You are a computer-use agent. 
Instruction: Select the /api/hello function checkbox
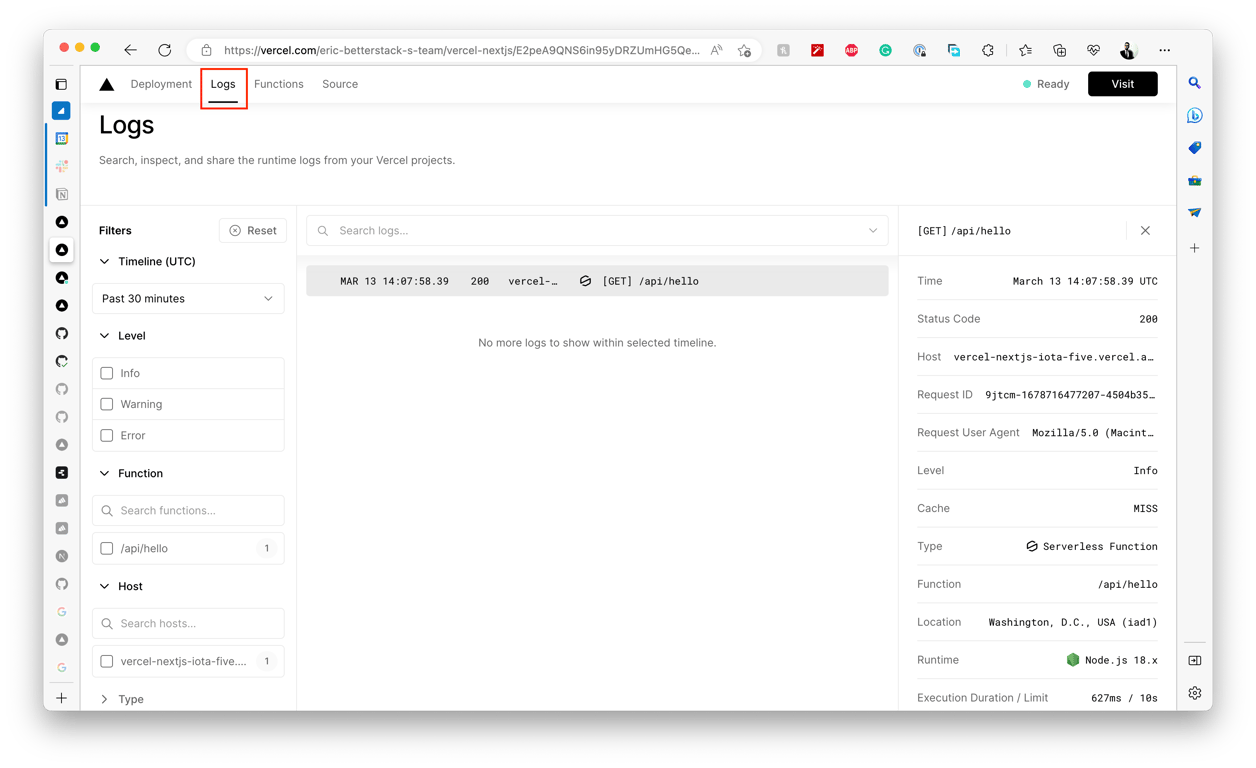click(107, 549)
